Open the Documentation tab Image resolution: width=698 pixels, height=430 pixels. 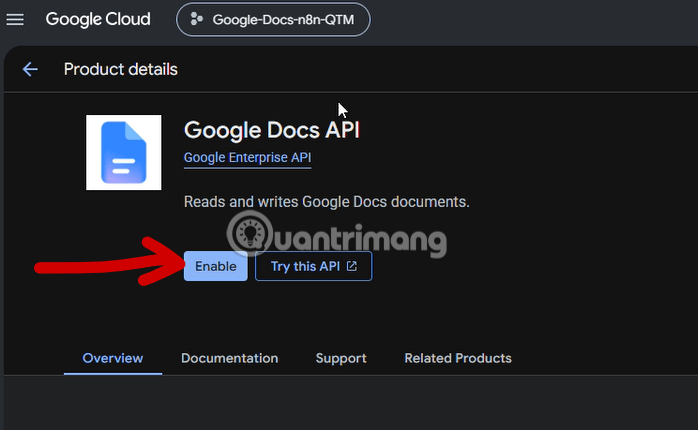coord(229,358)
